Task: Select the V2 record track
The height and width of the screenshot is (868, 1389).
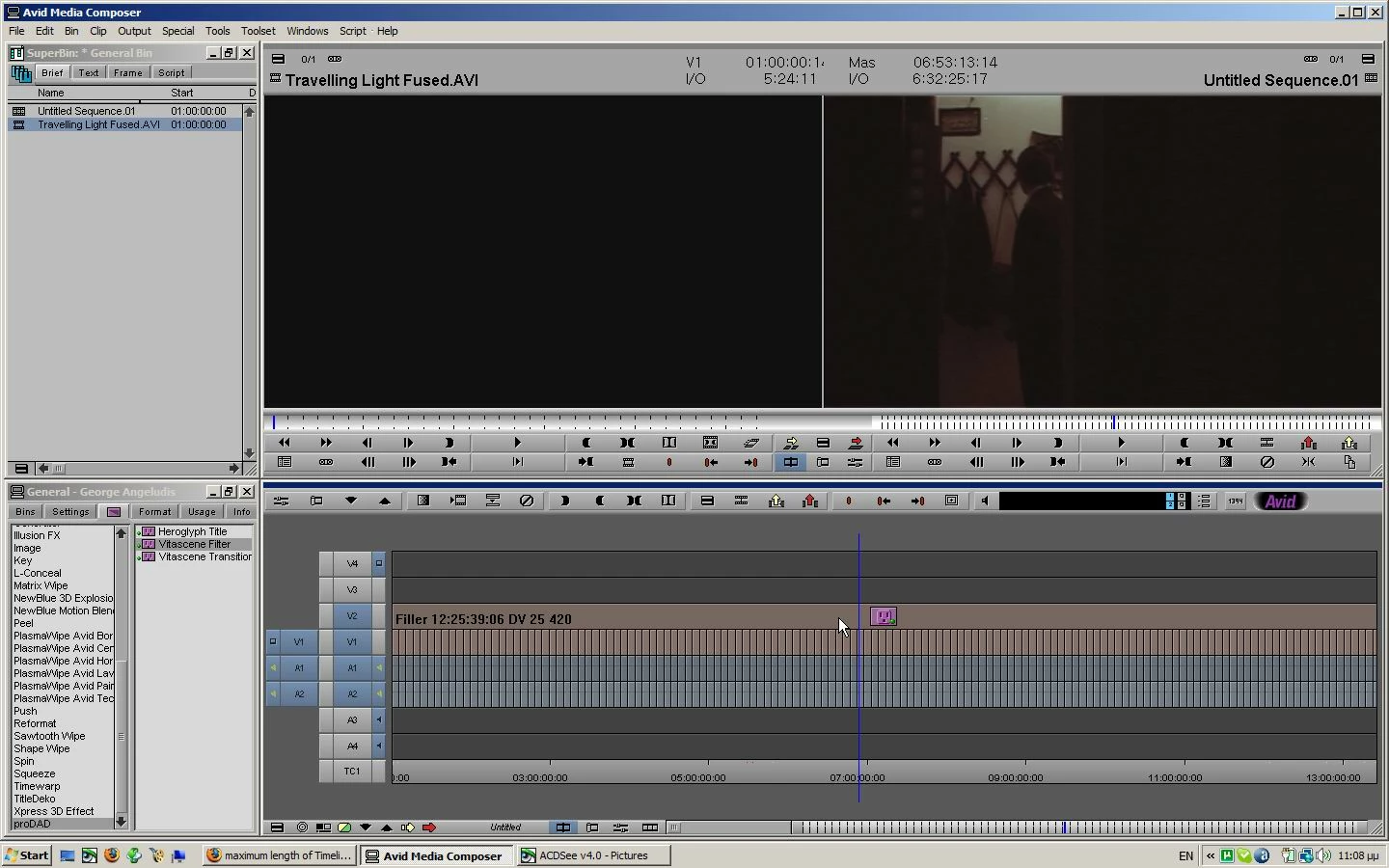Action: pyautogui.click(x=352, y=616)
